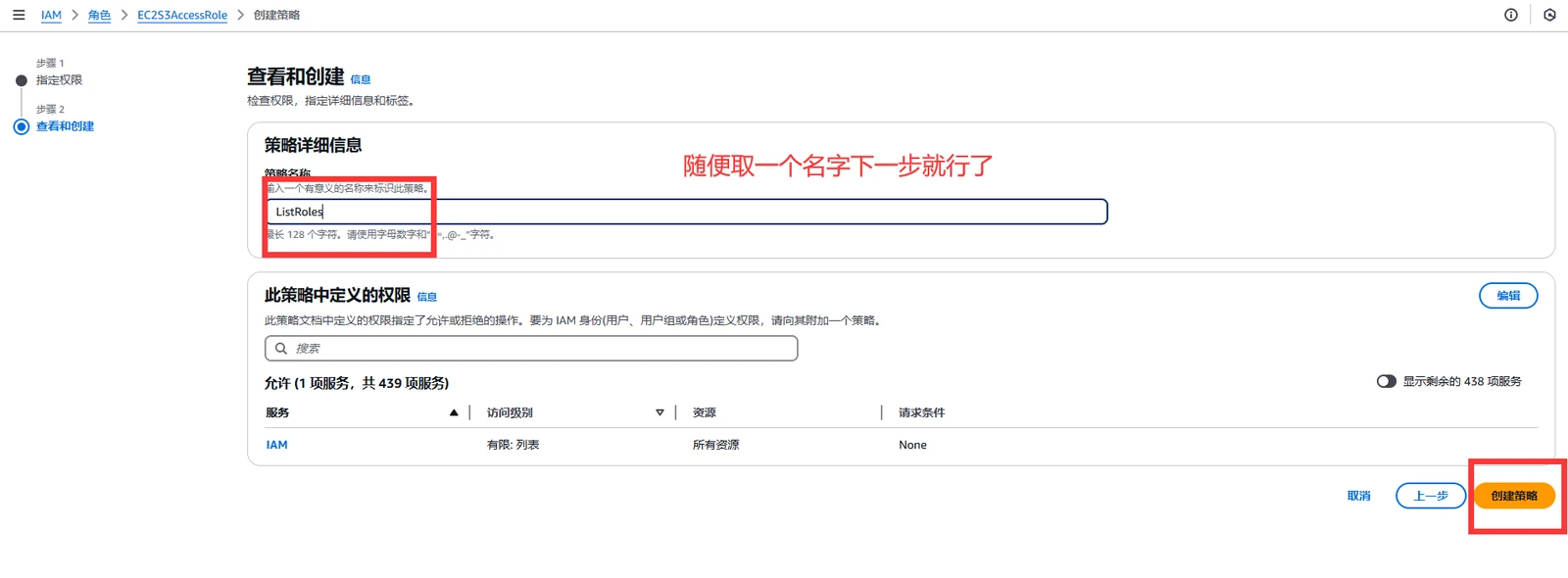Click the 访问级别 column header
Screen dimensions: 1568x578
point(510,412)
